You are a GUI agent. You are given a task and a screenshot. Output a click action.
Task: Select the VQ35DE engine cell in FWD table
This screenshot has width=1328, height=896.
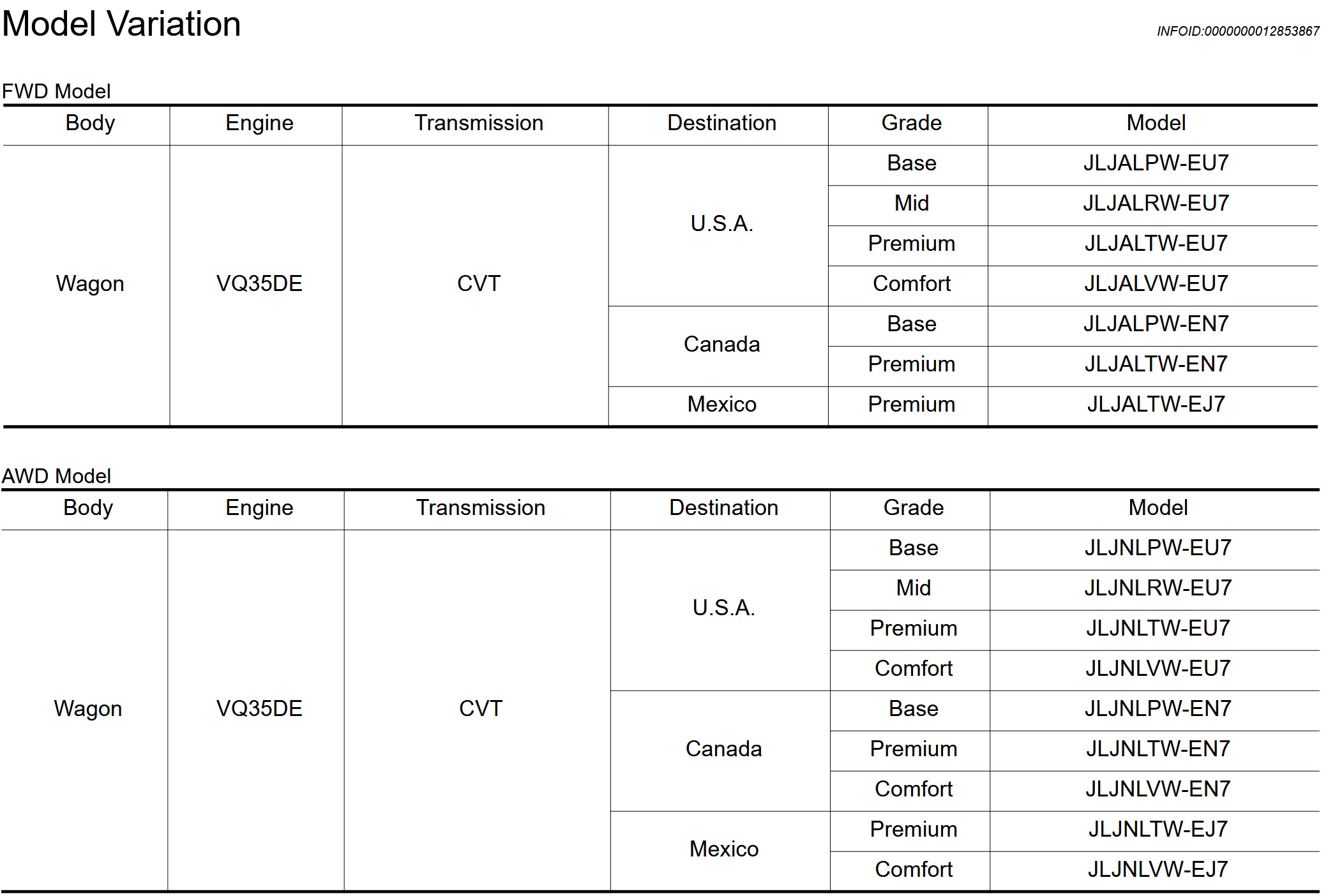pos(259,284)
